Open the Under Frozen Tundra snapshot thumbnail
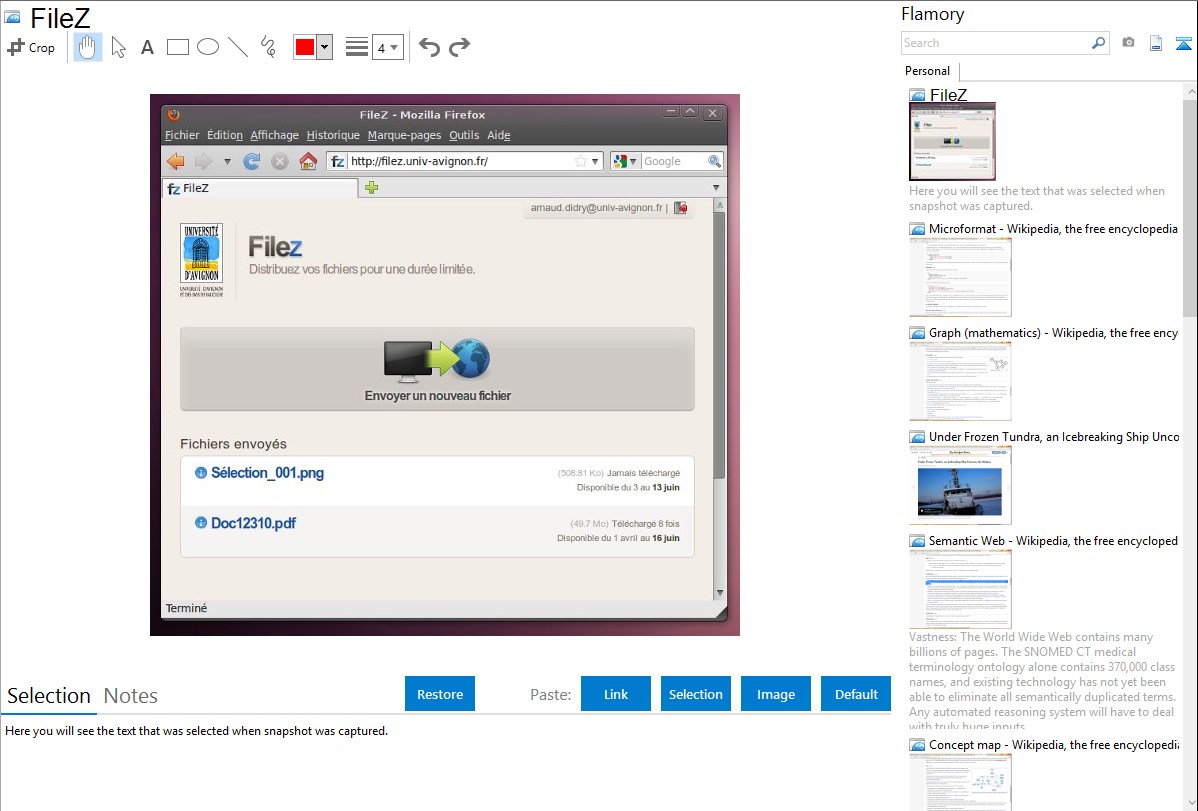Screen dimensions: 1198x811 (960, 485)
